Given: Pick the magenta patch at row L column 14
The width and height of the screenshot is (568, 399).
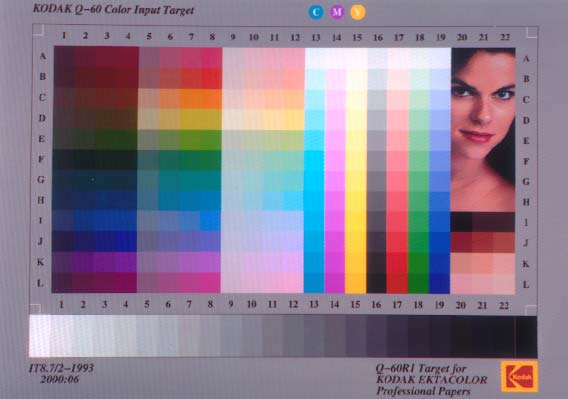Looking at the screenshot, I should [334, 283].
